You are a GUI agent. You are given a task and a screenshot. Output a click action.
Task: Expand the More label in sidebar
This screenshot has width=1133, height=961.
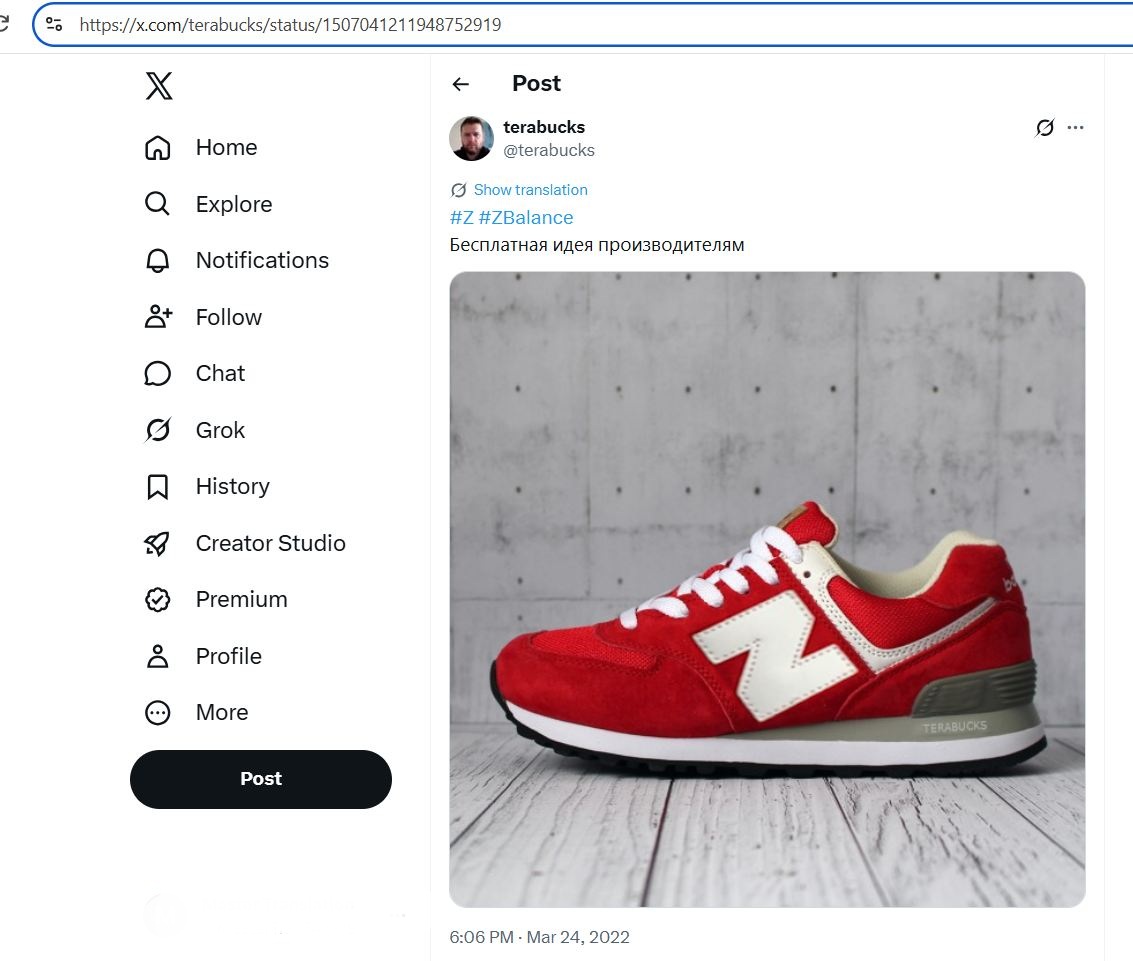coord(222,712)
